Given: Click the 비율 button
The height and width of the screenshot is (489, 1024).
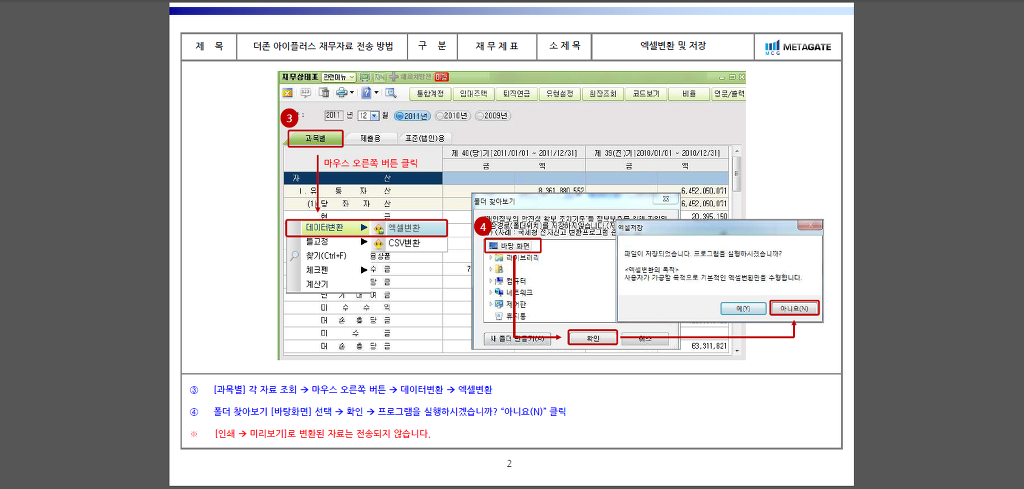Looking at the screenshot, I should point(688,93).
